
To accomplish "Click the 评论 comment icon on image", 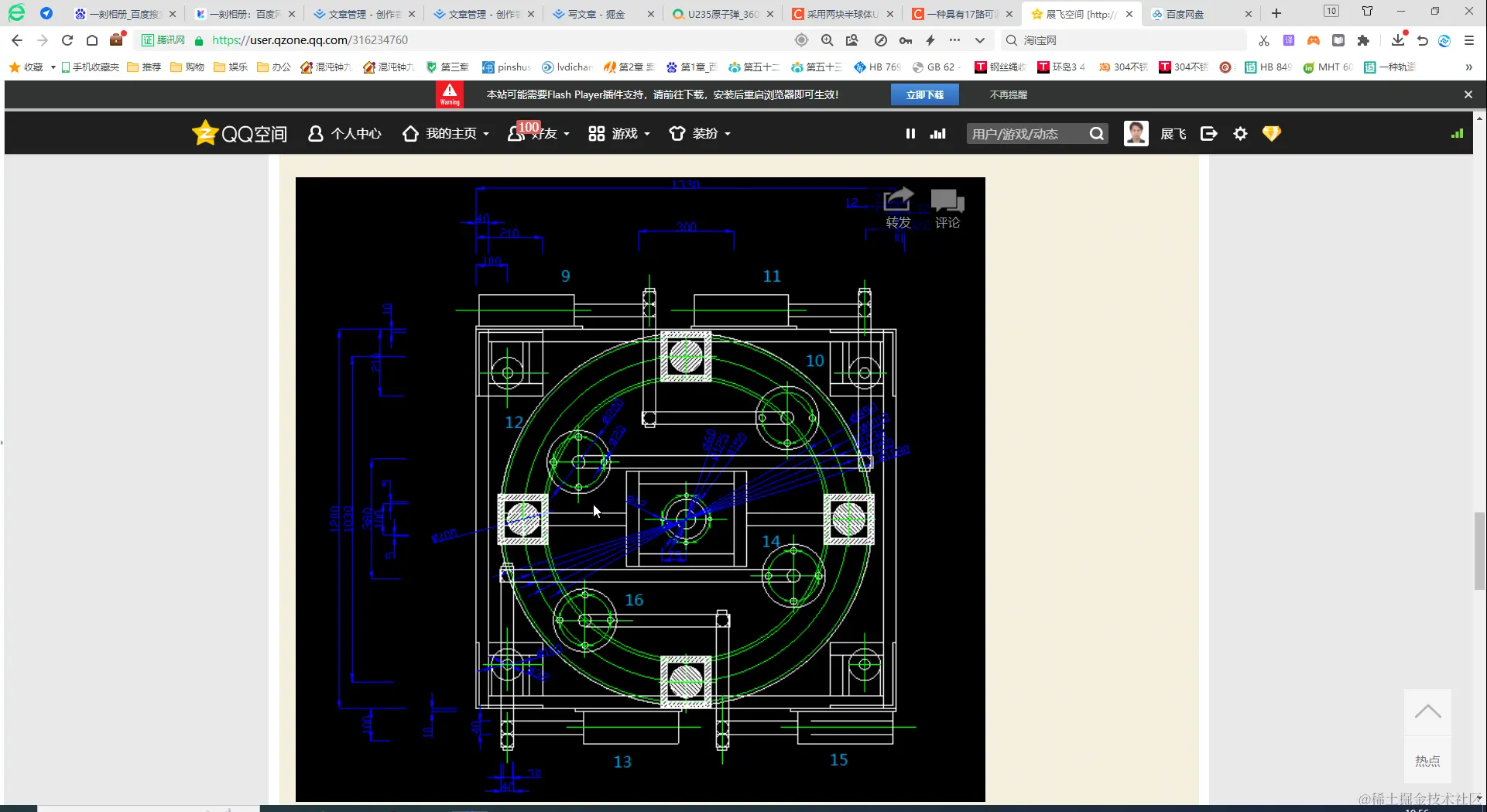I will (947, 209).
